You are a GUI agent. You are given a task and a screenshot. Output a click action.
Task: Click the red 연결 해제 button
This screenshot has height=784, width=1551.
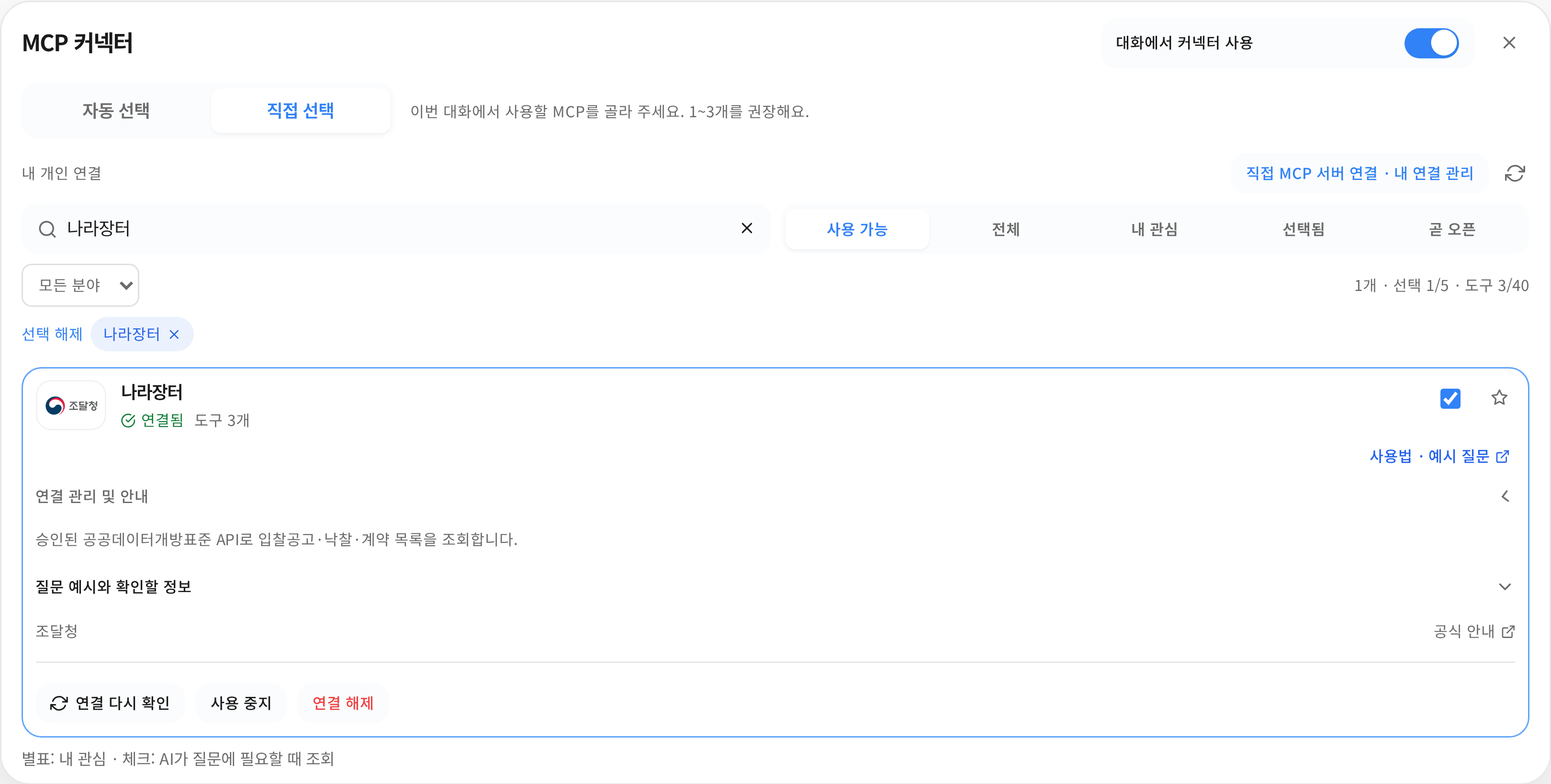click(x=343, y=703)
